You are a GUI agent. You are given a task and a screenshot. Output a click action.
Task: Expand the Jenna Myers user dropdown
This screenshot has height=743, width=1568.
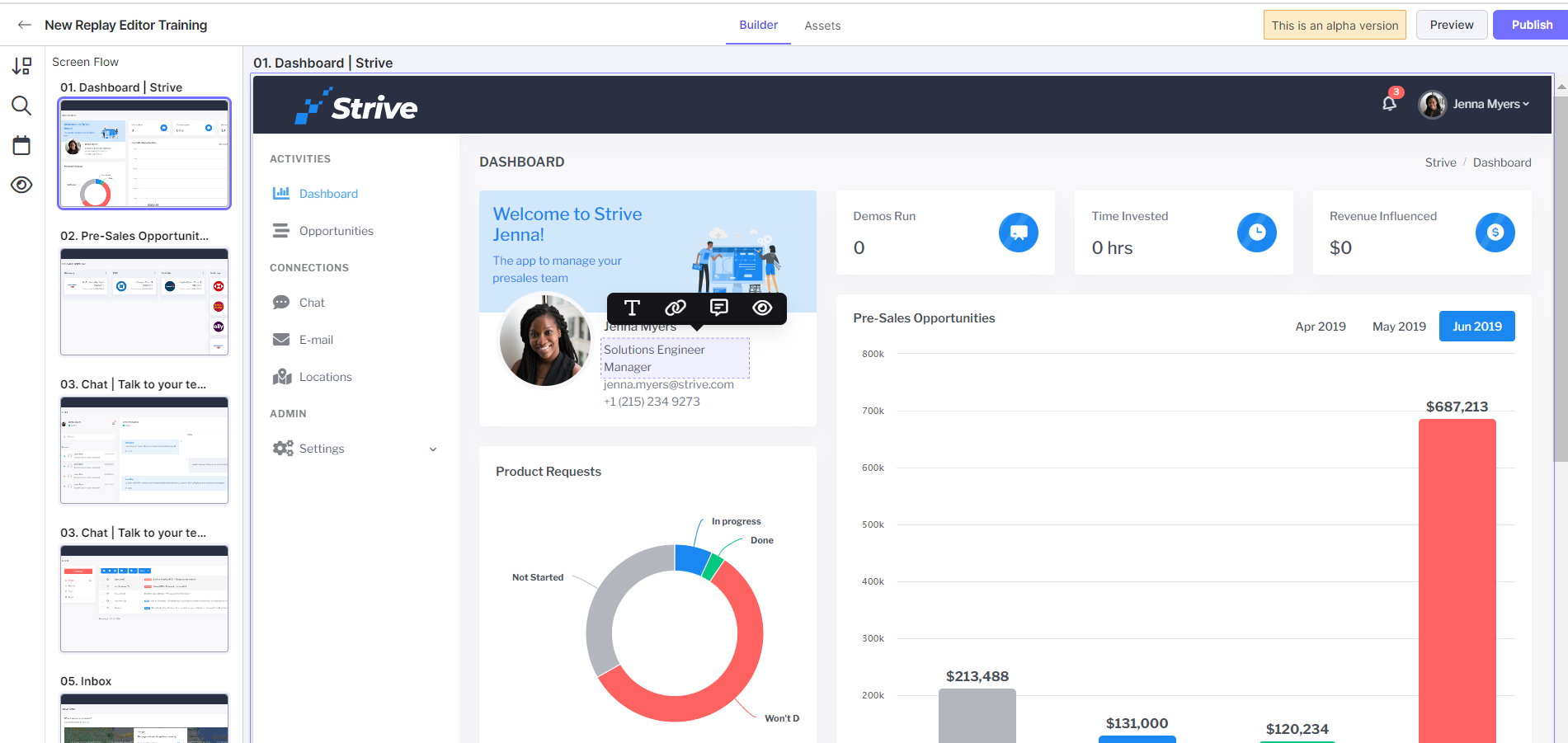(1491, 104)
